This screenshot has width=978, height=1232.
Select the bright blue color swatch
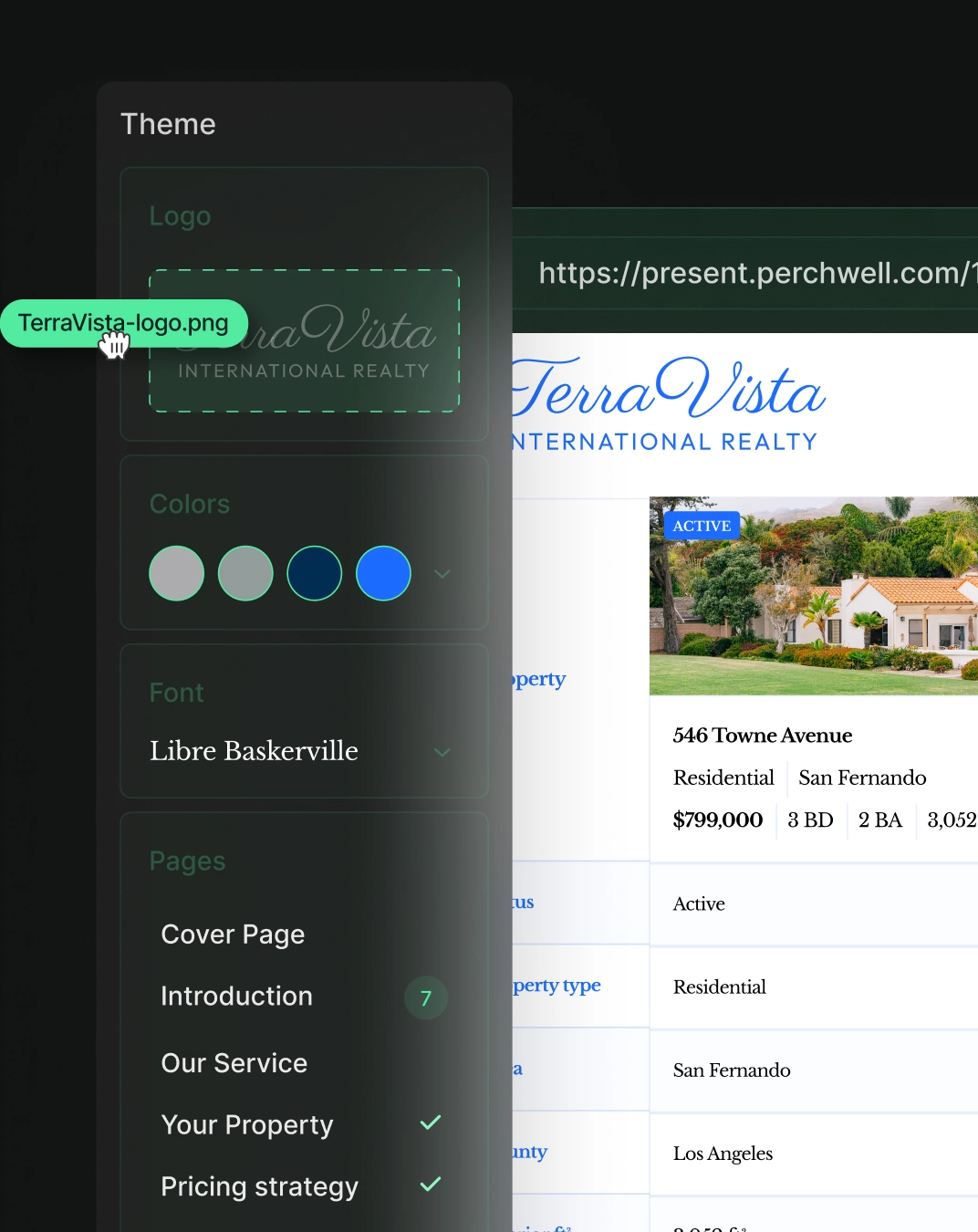[383, 573]
